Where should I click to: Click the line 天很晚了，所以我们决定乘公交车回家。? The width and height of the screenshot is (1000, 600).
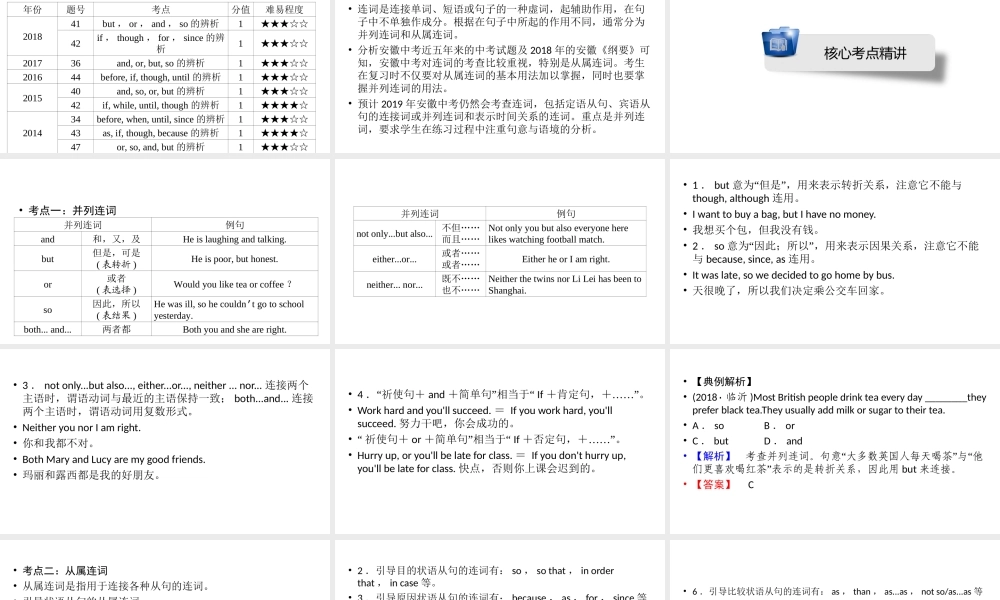point(789,290)
